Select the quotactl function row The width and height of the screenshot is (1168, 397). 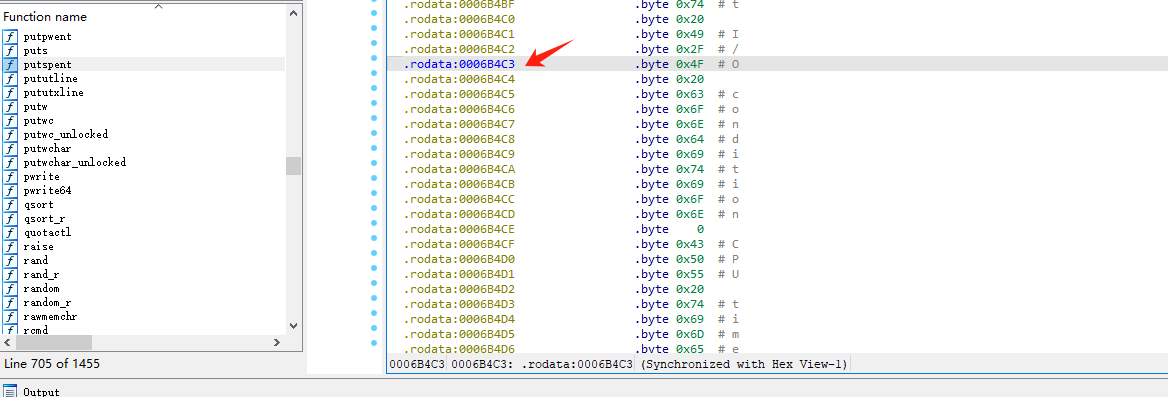tap(143, 232)
